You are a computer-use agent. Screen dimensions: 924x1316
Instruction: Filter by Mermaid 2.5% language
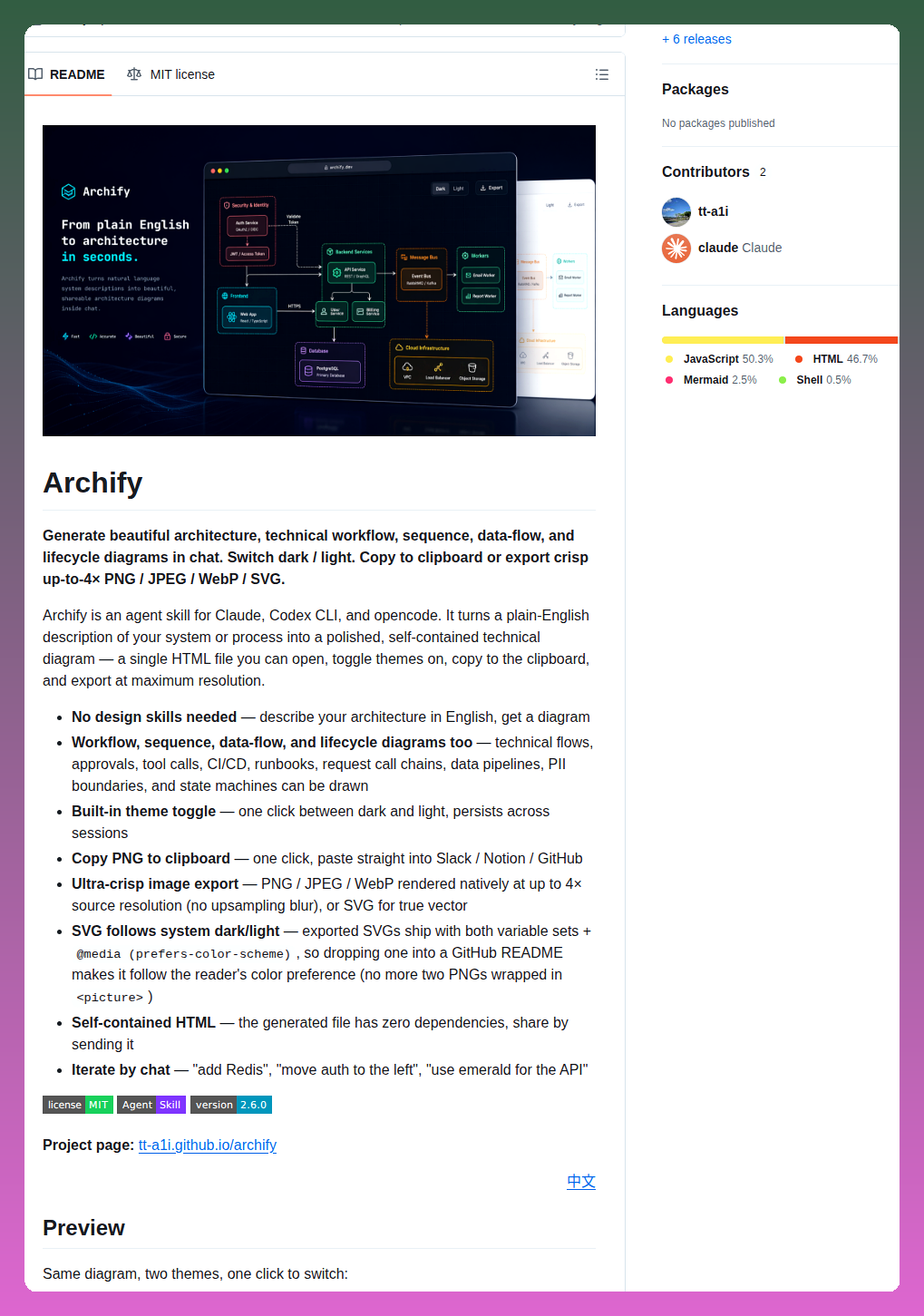tap(711, 380)
